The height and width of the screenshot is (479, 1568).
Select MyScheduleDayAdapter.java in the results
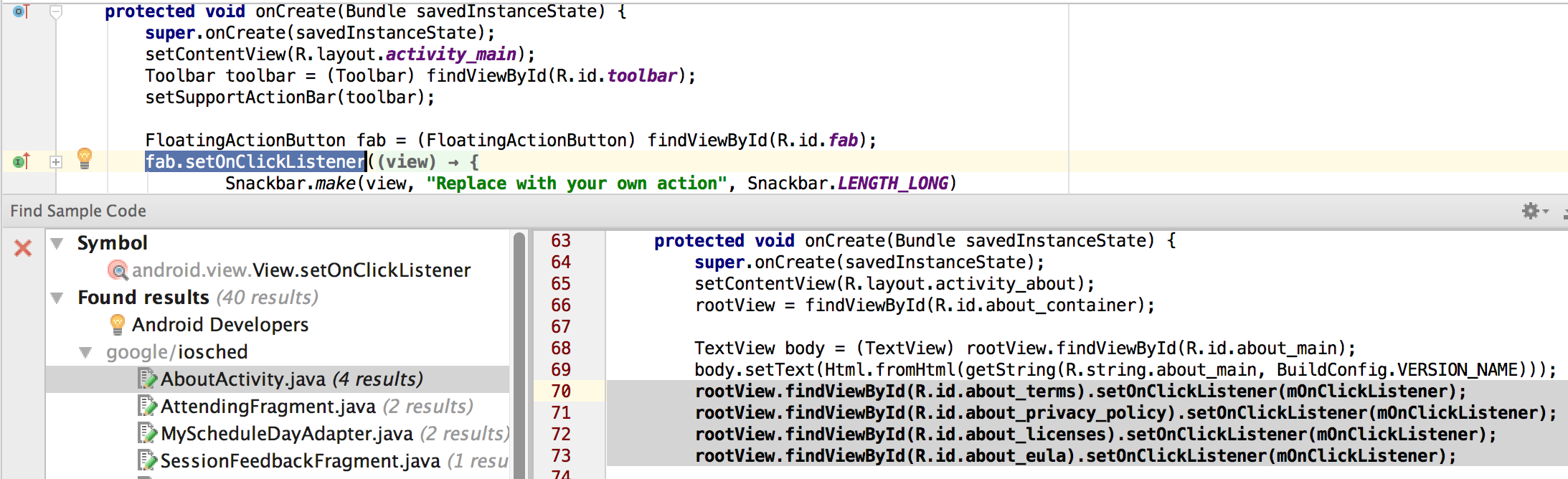pos(287,434)
